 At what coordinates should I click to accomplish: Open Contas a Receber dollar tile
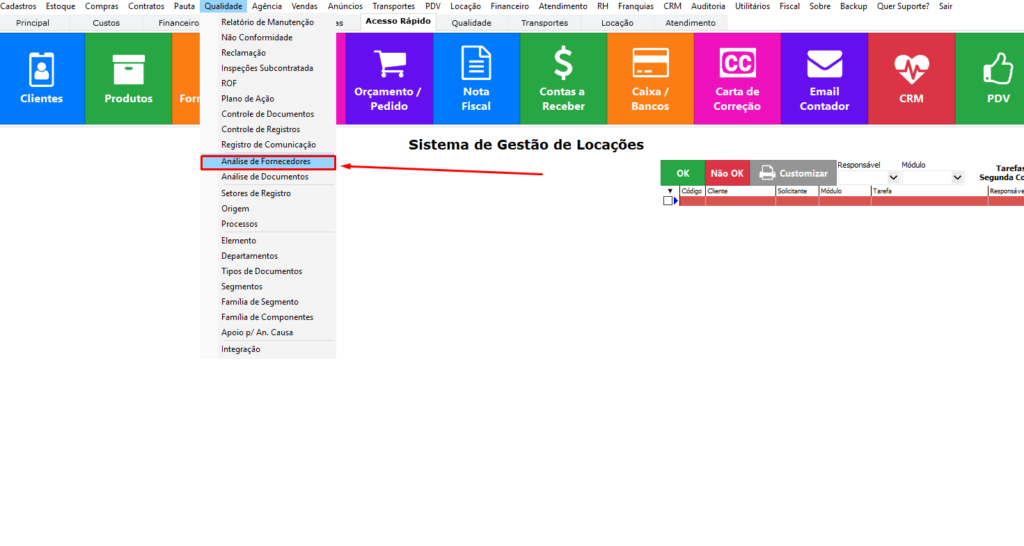point(563,78)
